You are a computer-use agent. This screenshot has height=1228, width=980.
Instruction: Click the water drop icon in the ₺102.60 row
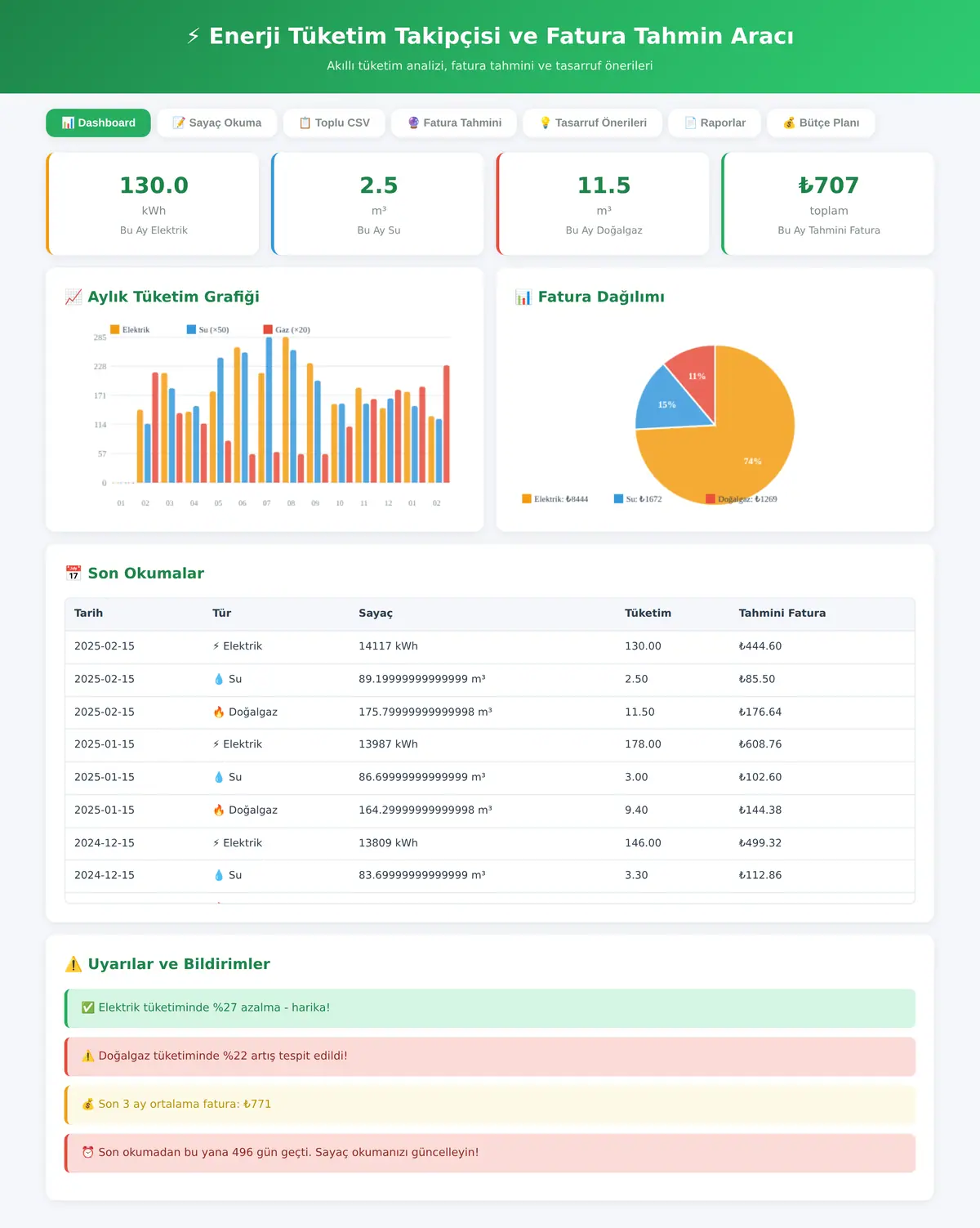pos(219,777)
